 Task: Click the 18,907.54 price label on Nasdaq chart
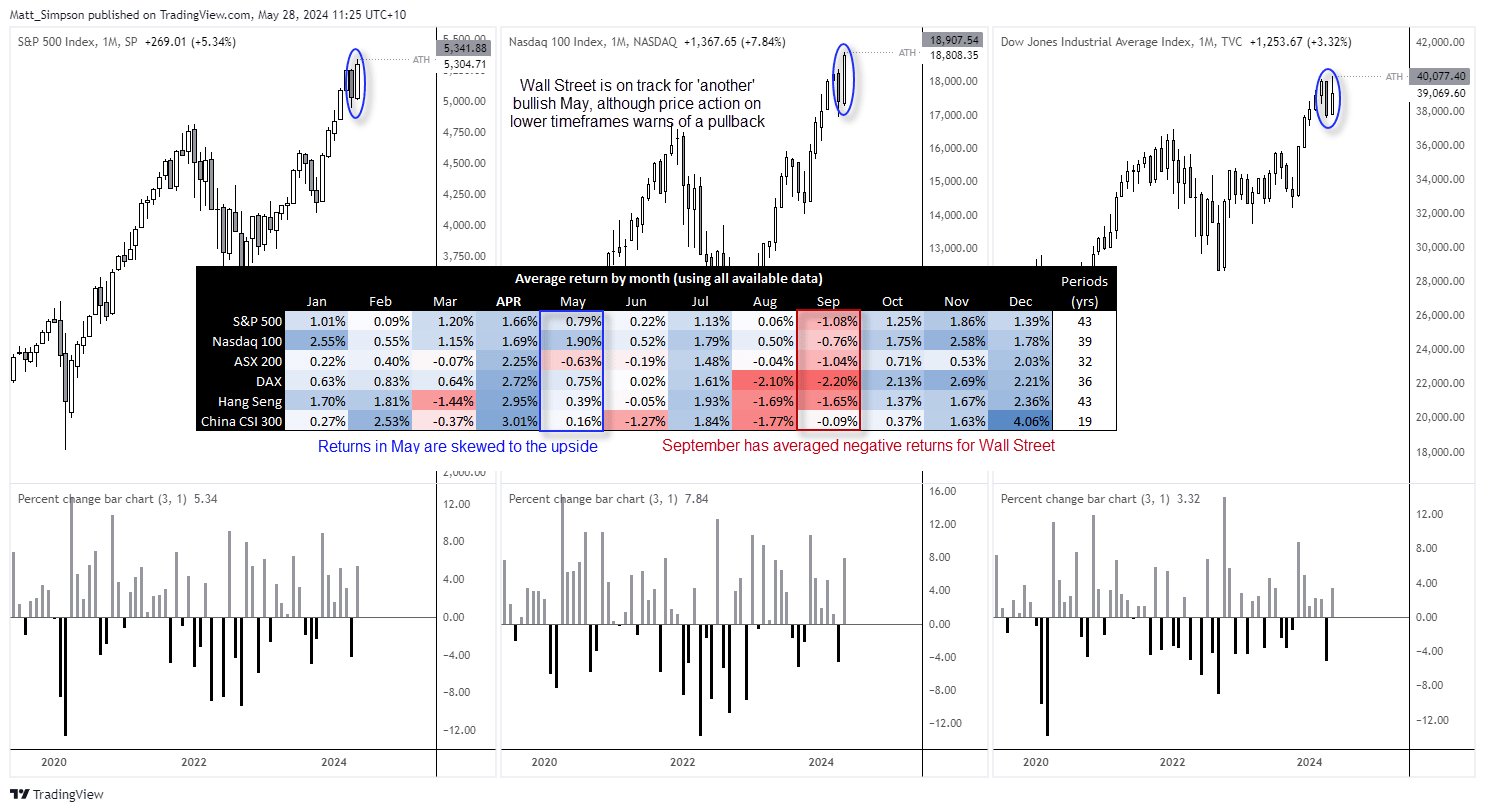pyautogui.click(x=954, y=40)
